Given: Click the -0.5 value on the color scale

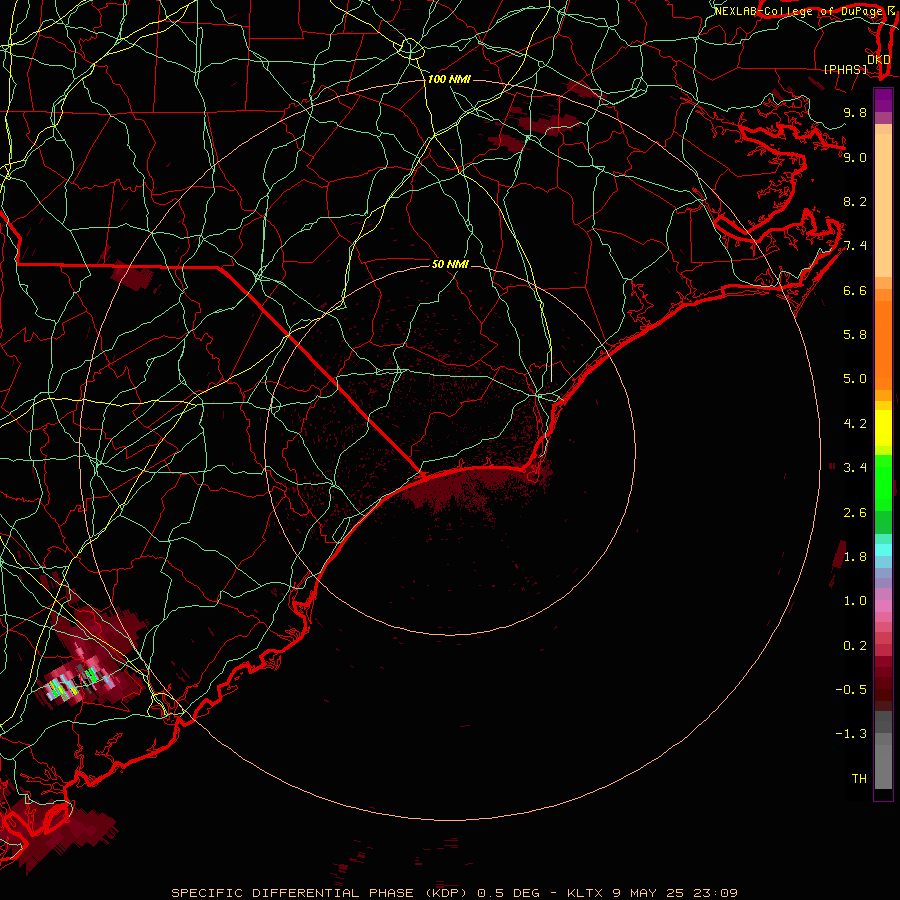Looking at the screenshot, I should (852, 690).
